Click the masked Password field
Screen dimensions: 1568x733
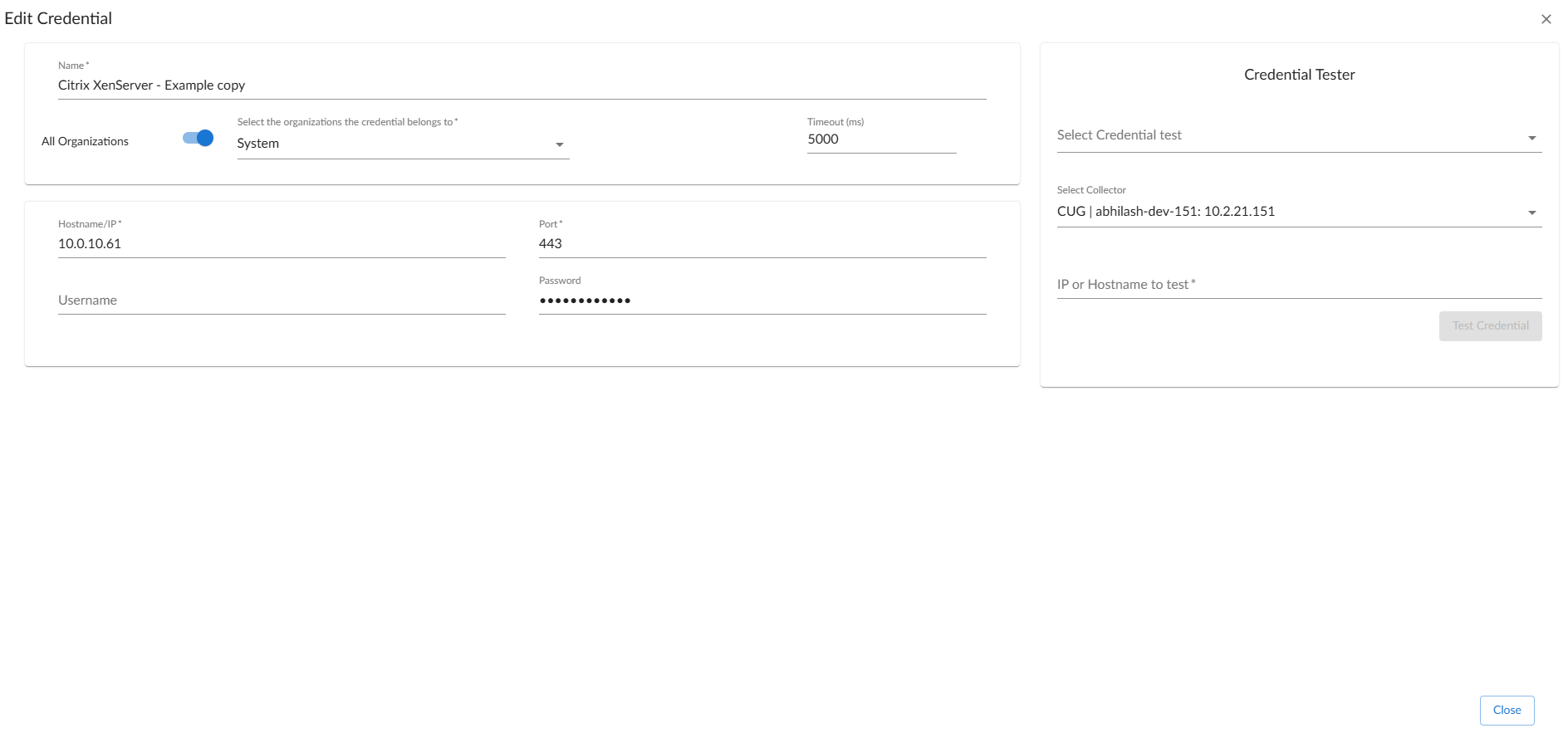click(x=762, y=301)
